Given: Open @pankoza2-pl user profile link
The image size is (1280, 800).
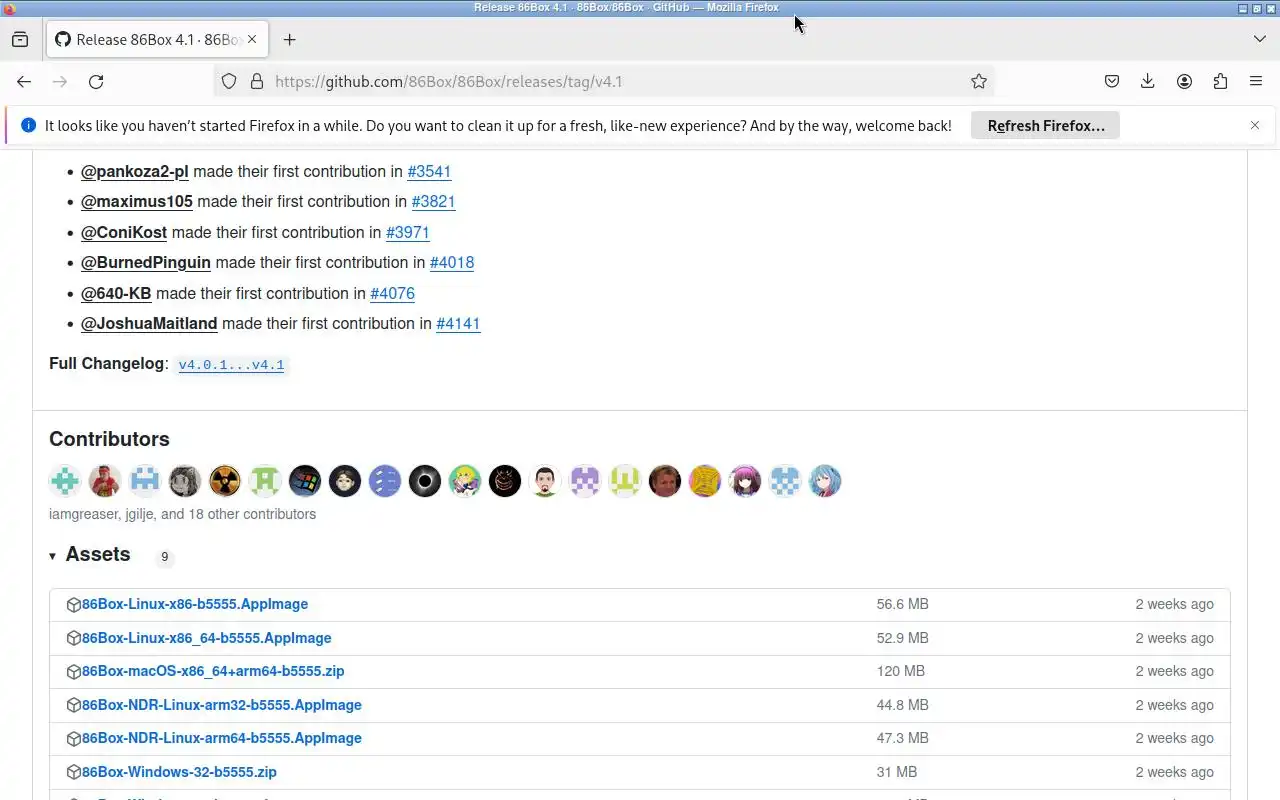Looking at the screenshot, I should pyautogui.click(x=135, y=172).
